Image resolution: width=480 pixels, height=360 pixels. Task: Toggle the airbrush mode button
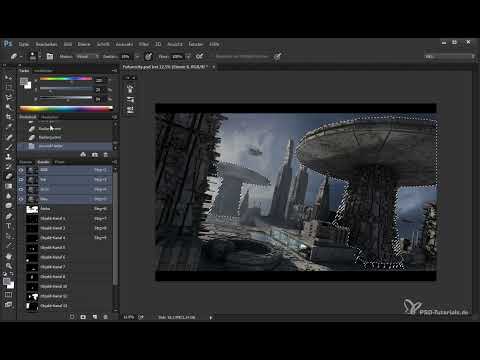point(199,56)
